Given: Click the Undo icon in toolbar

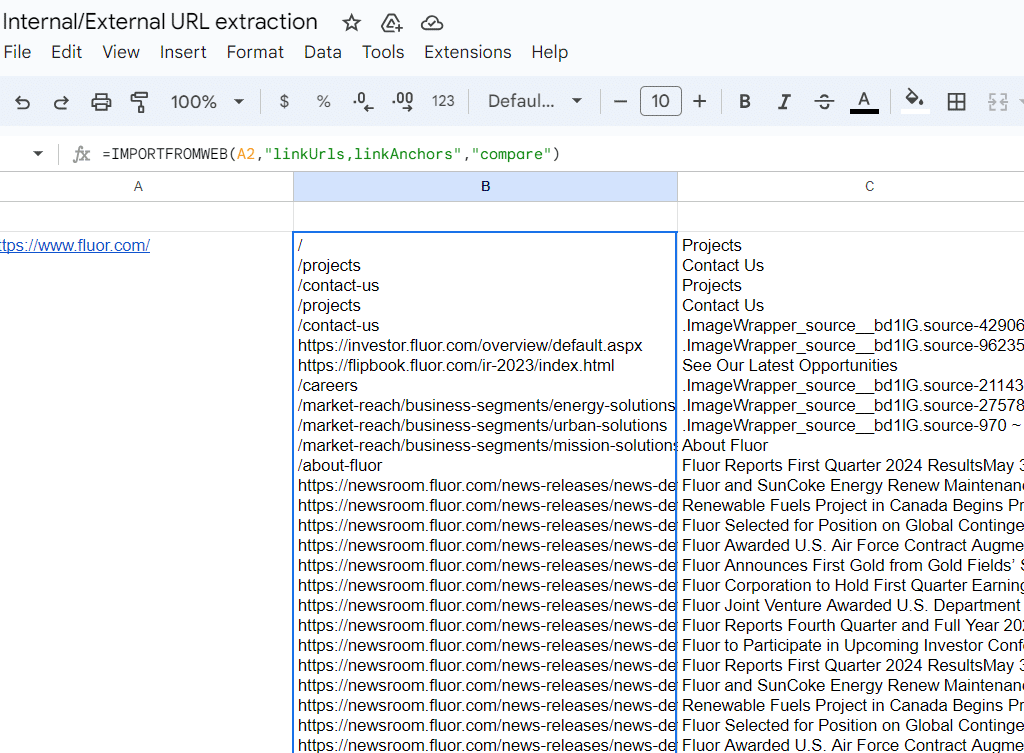Looking at the screenshot, I should (23, 101).
